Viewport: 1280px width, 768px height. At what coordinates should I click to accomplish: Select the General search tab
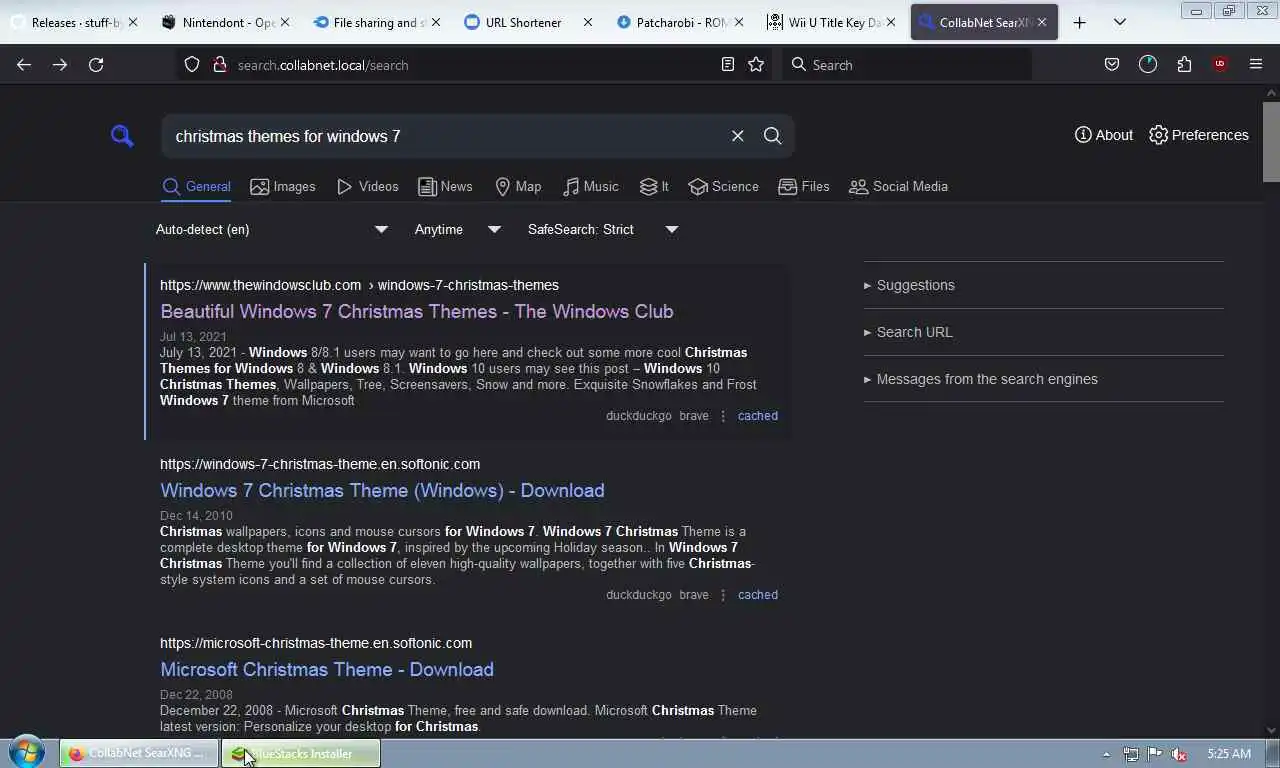(196, 187)
